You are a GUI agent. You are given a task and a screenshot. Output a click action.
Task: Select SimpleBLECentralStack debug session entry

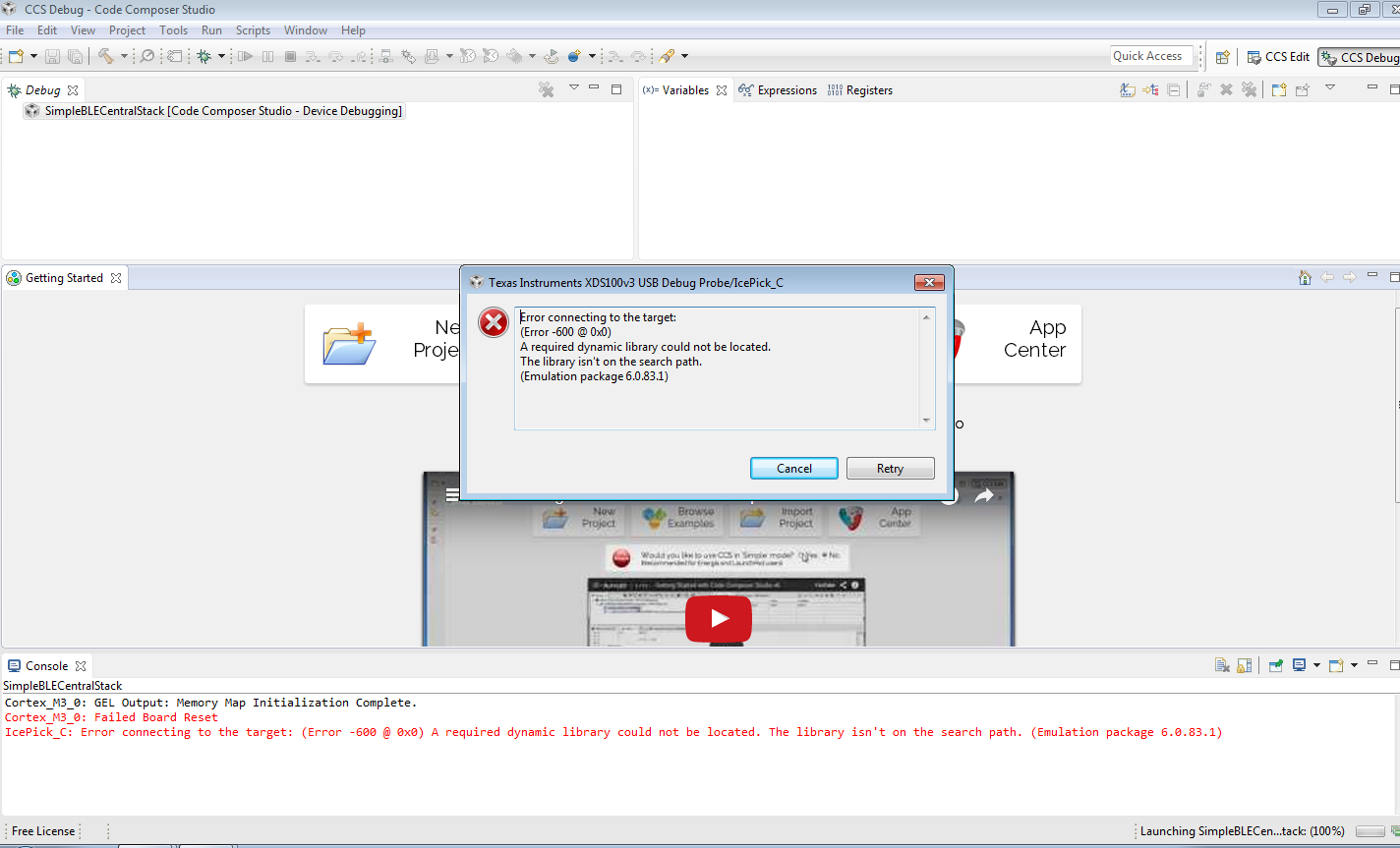coord(213,111)
